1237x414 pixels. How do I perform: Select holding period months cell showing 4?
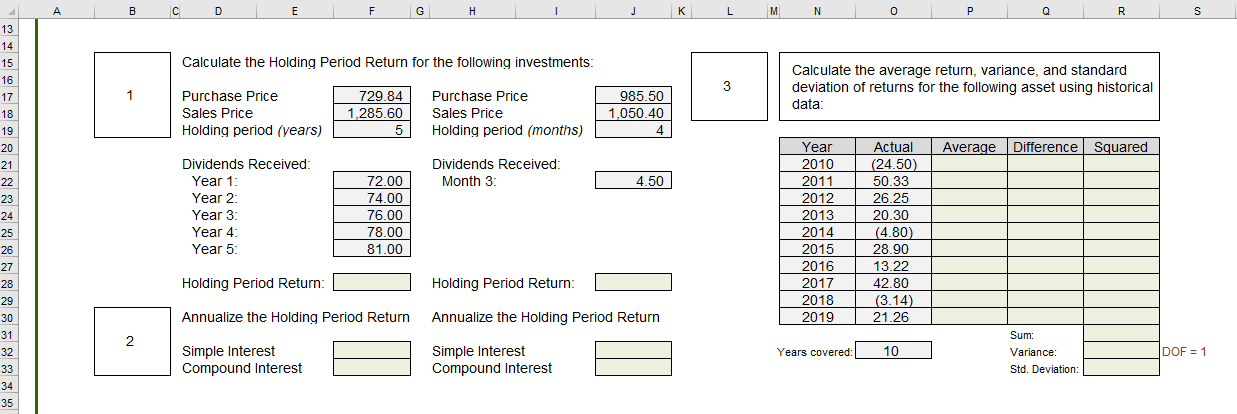point(633,130)
